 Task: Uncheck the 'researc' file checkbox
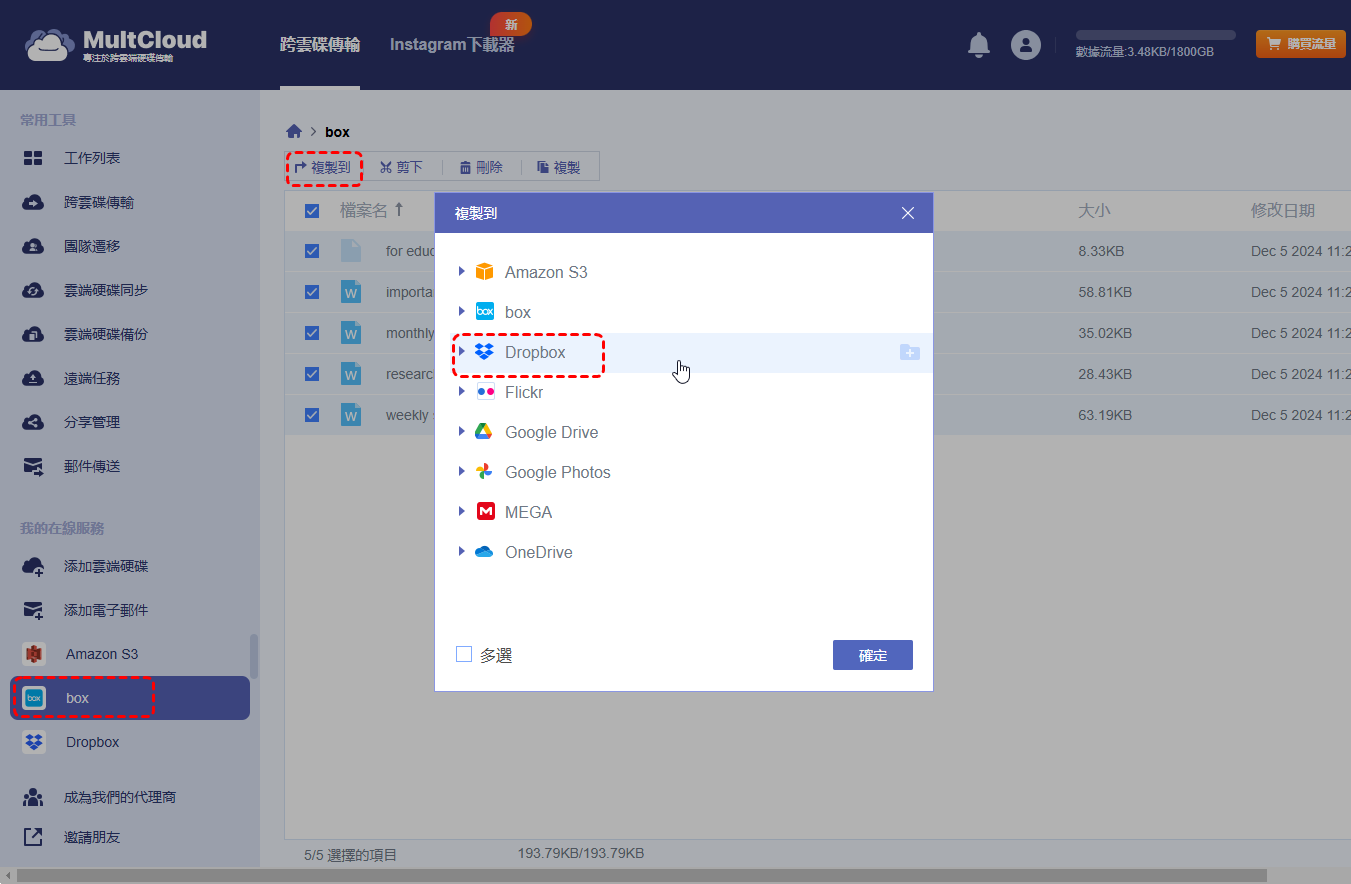point(312,374)
